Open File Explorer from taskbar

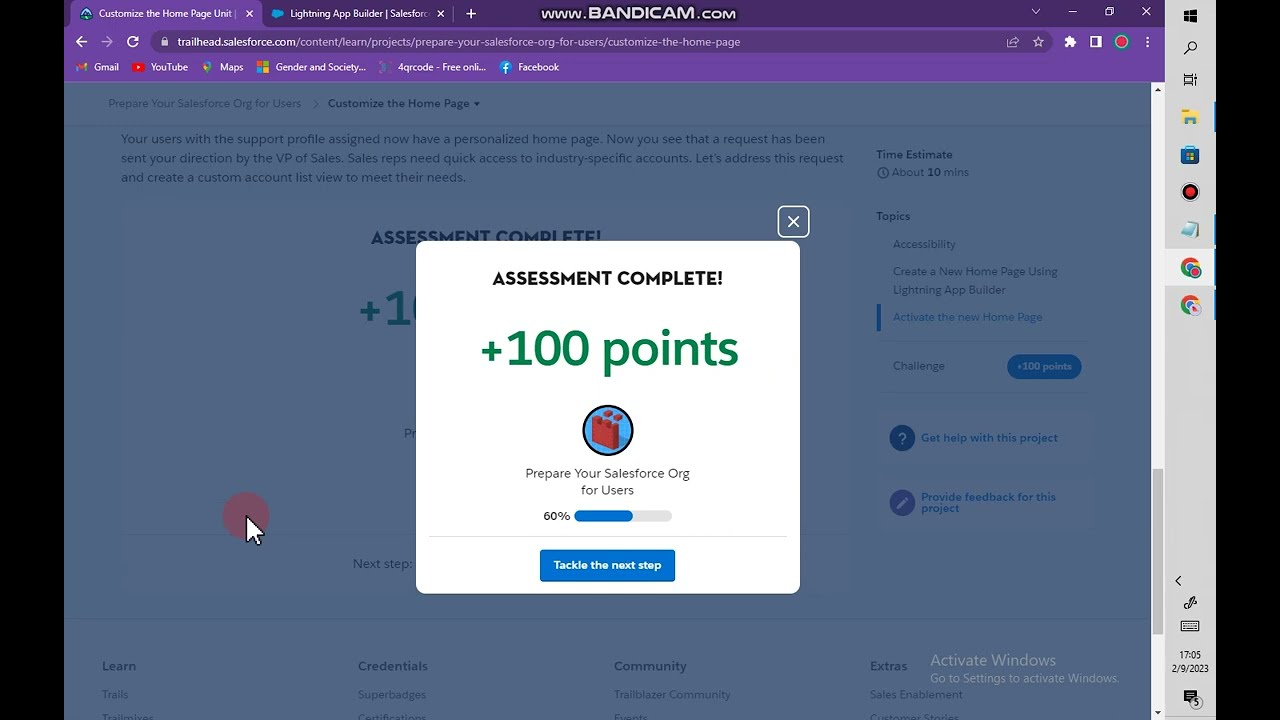click(1190, 118)
